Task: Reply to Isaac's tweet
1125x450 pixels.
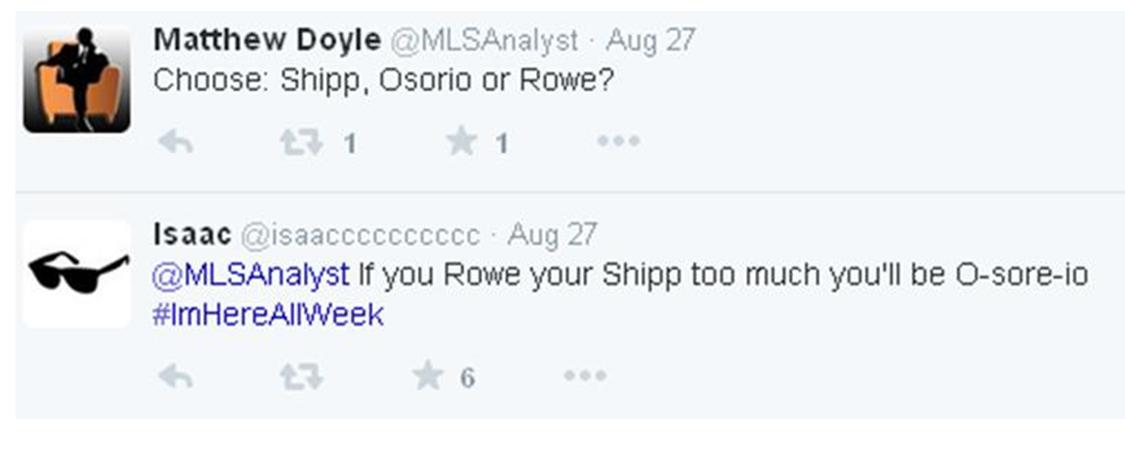Action: 176,377
